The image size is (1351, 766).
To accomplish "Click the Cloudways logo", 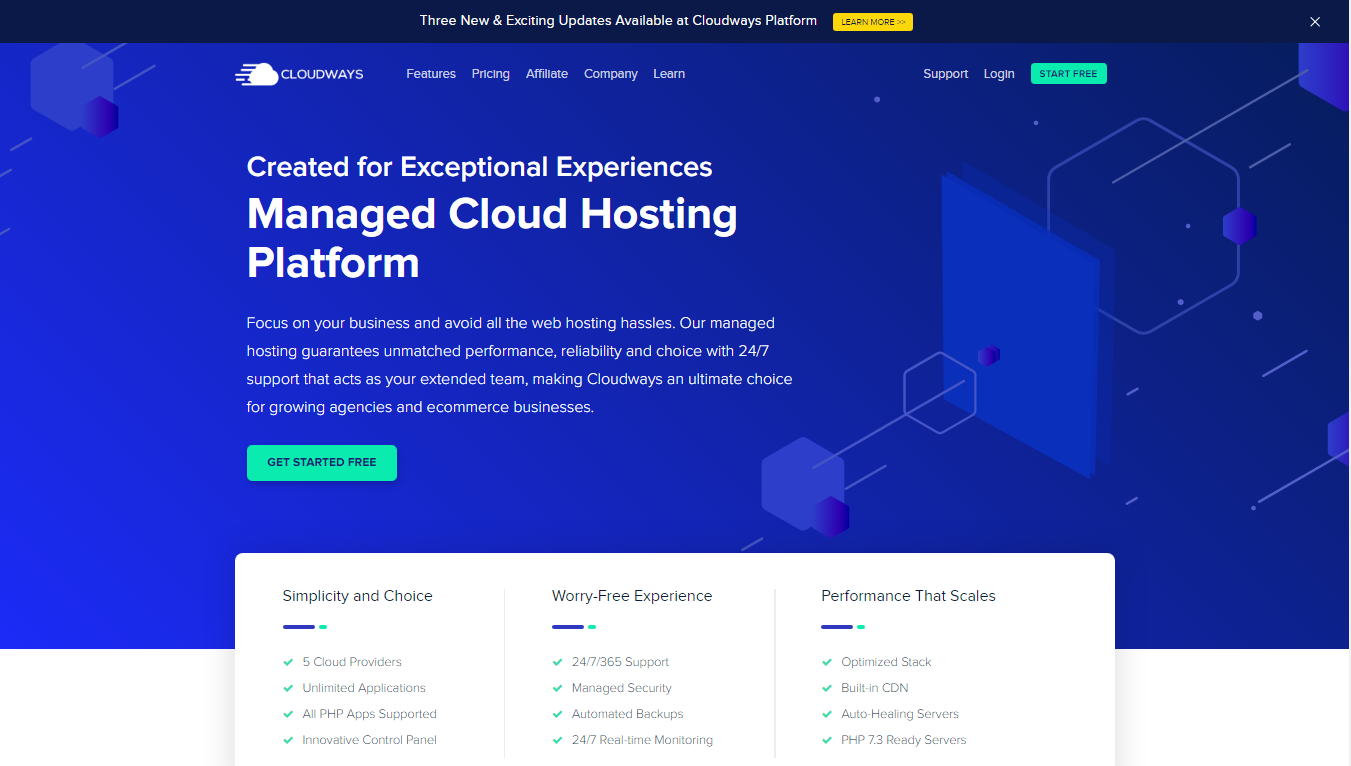I will coord(299,74).
